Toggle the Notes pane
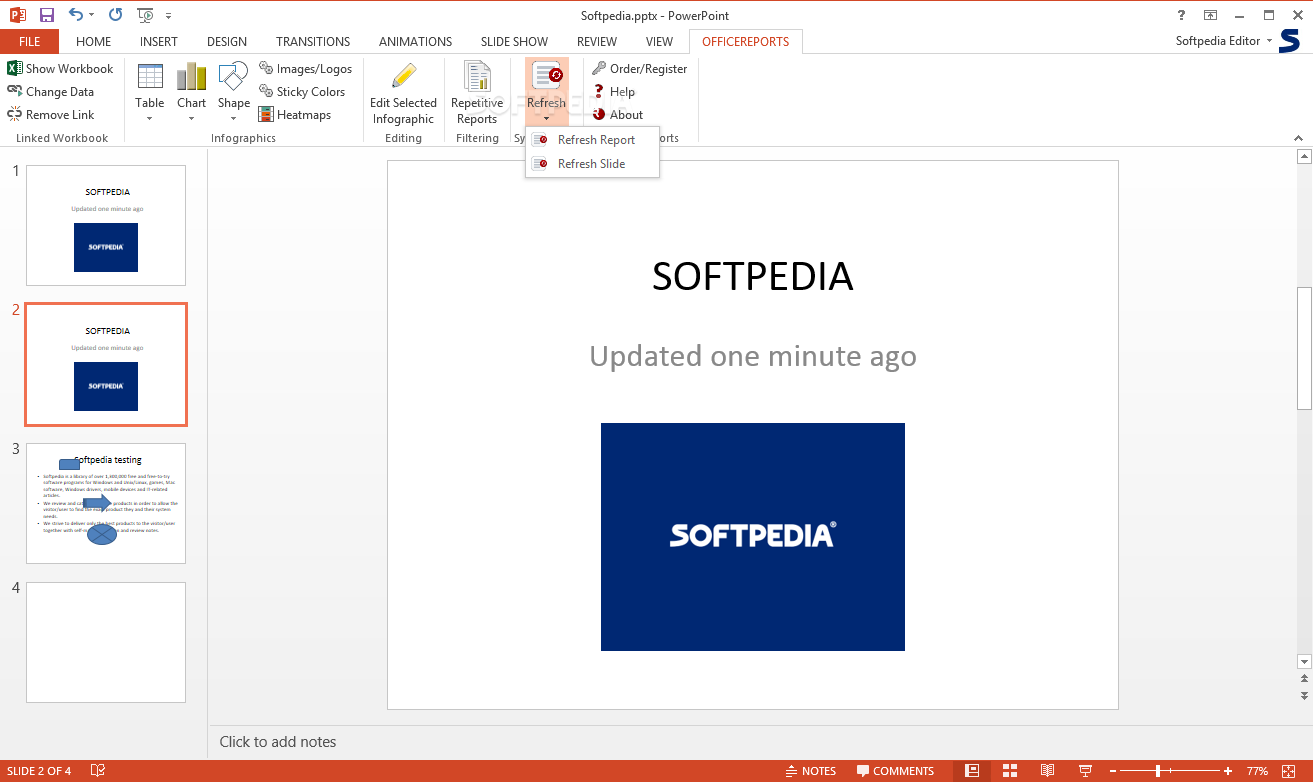The image size is (1313, 782). 810,771
